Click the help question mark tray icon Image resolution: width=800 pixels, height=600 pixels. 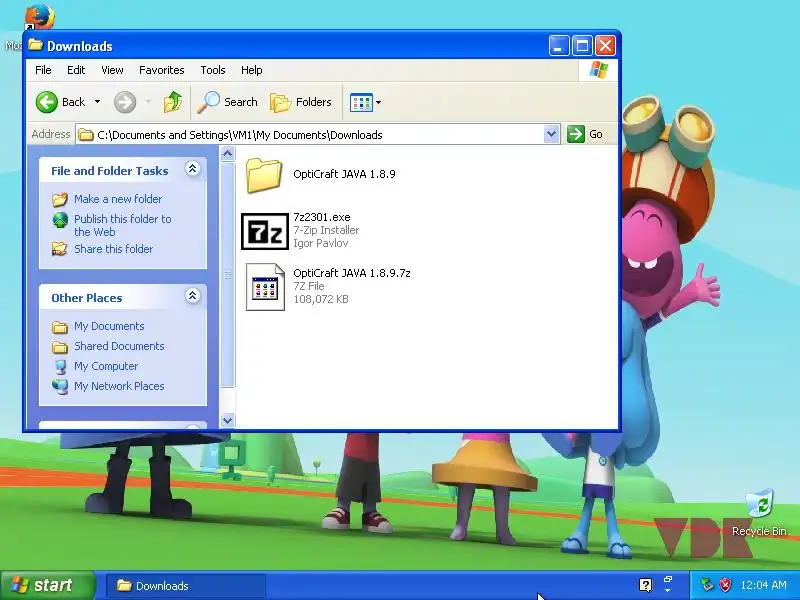click(645, 585)
